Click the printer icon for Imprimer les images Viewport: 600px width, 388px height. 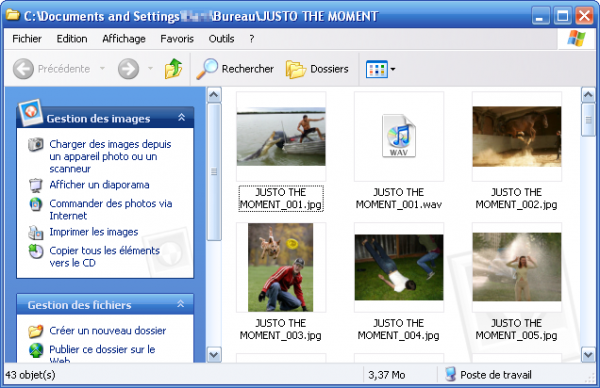[x=36, y=232]
